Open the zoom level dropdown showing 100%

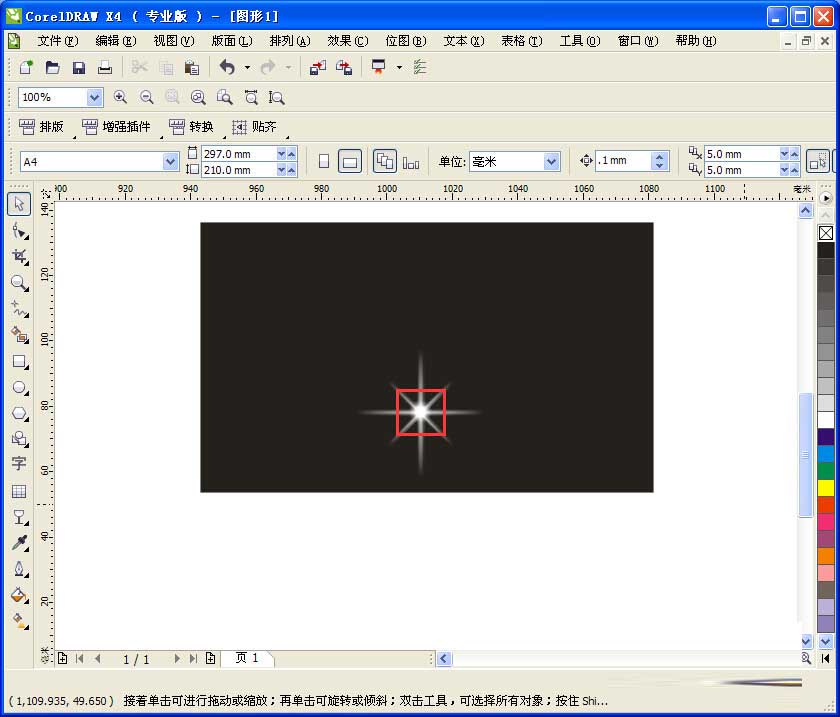94,97
